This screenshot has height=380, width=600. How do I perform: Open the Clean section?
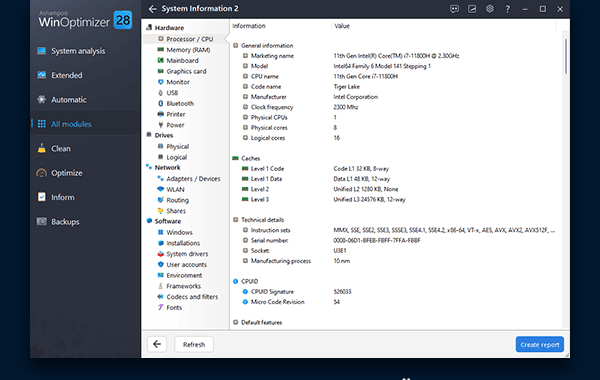[60, 148]
